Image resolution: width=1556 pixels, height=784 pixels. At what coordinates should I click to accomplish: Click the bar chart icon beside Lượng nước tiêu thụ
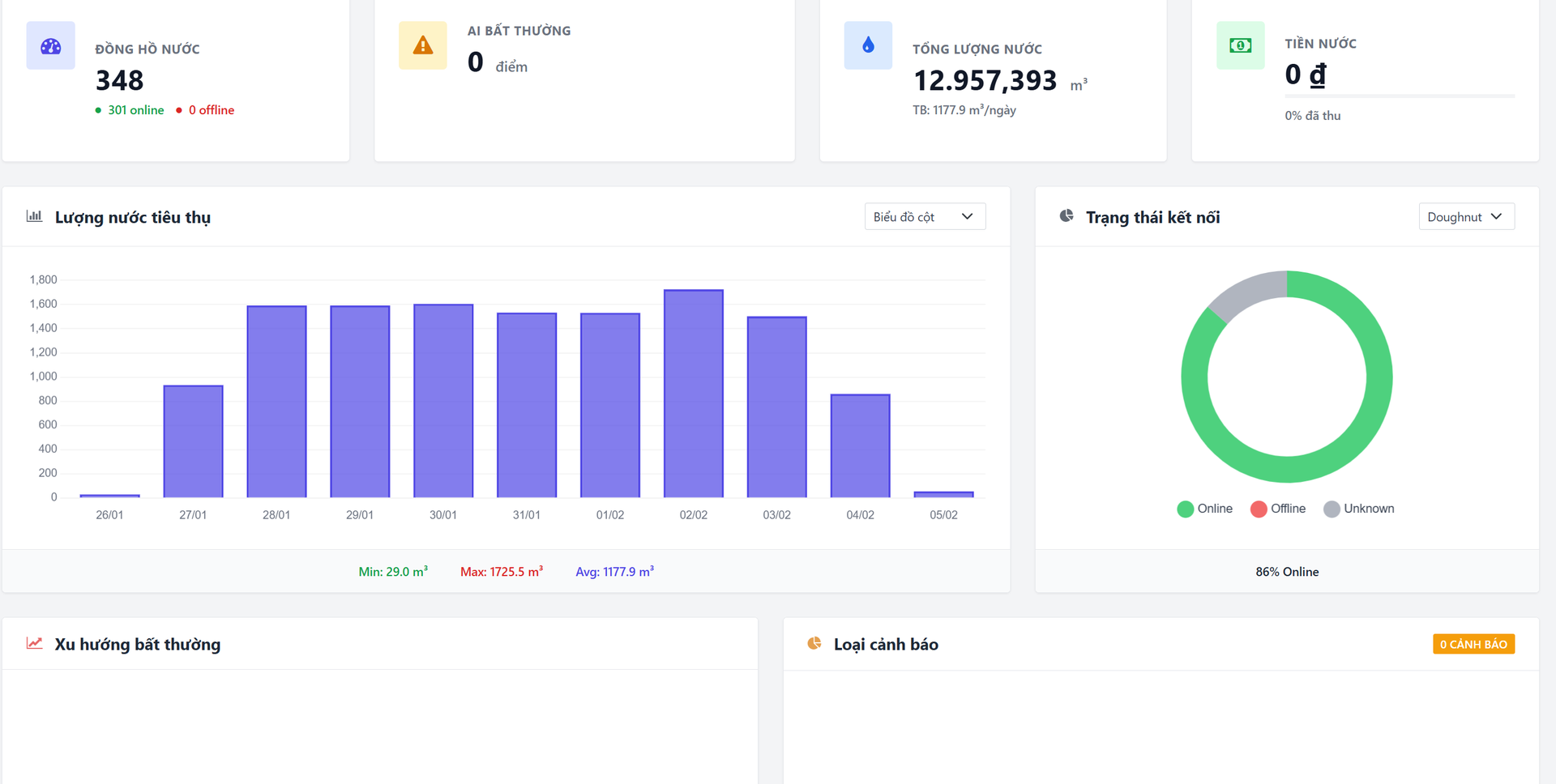point(34,216)
